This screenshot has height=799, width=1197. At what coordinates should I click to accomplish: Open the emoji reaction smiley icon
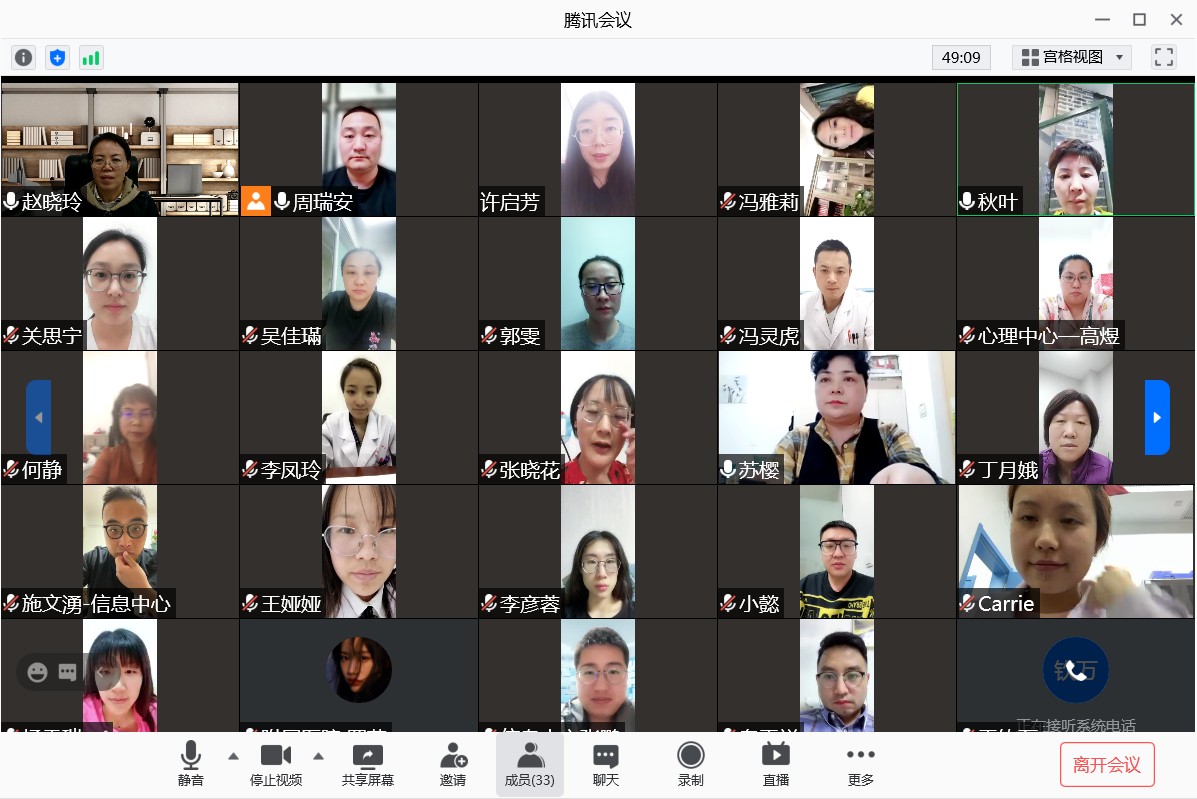(x=38, y=672)
